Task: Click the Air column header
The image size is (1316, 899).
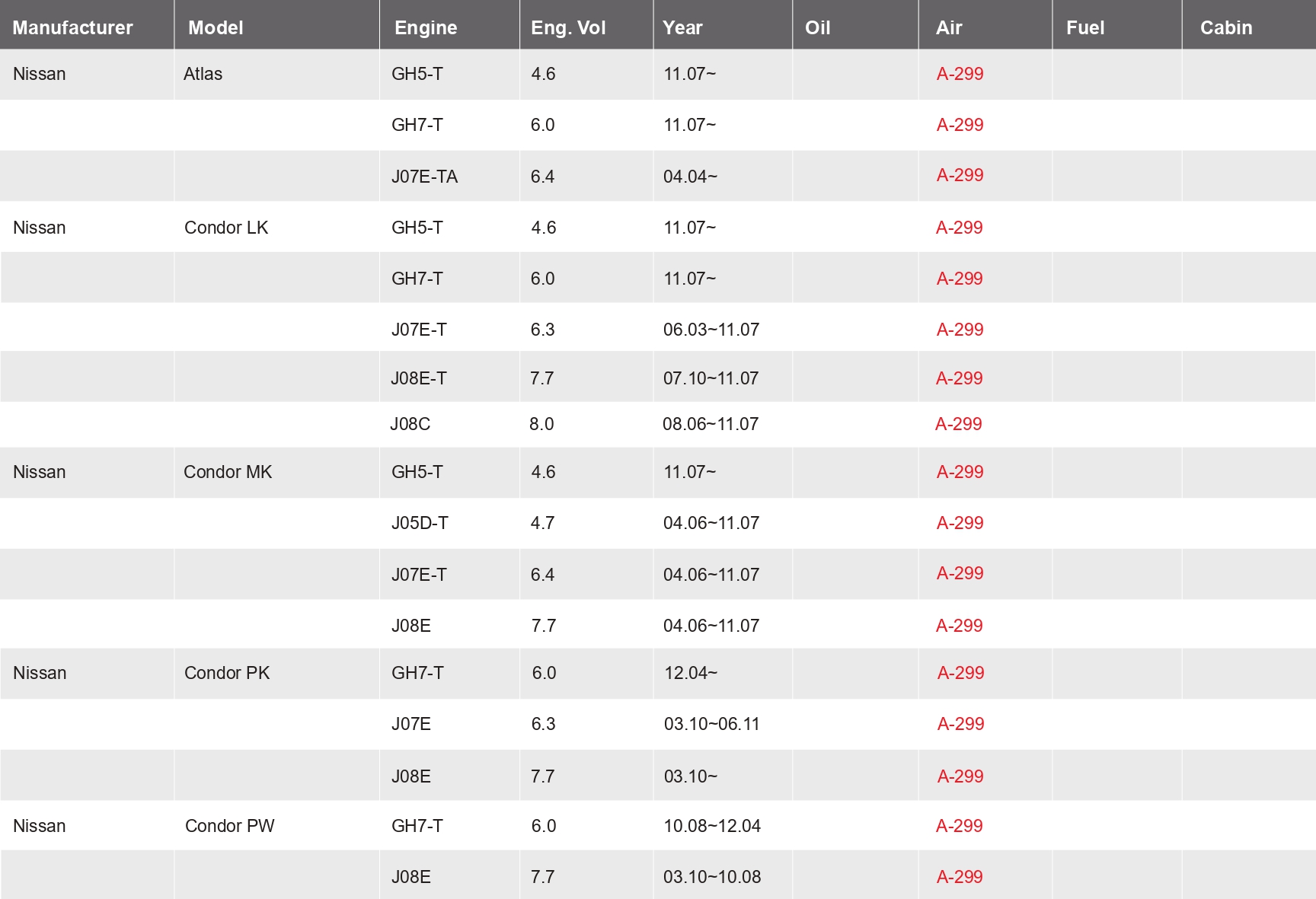Action: [949, 27]
